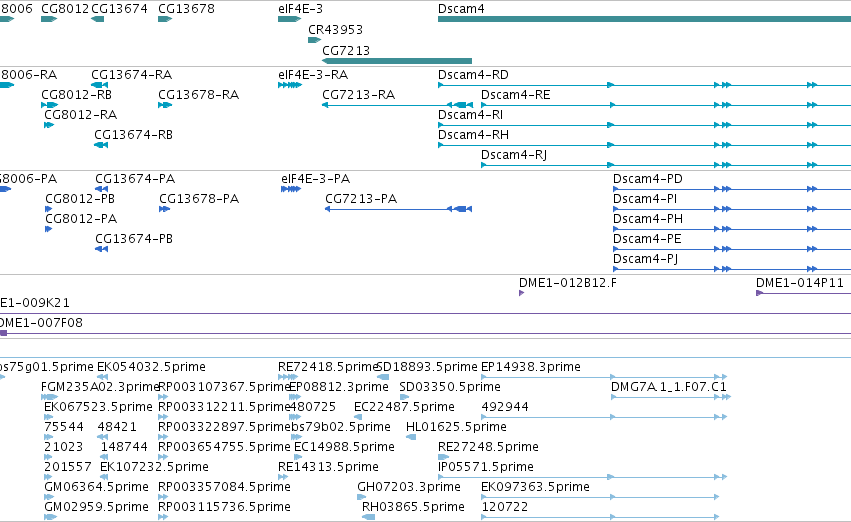
Task: Select the CG8012-PB protein glyph
Action: click(x=48, y=209)
